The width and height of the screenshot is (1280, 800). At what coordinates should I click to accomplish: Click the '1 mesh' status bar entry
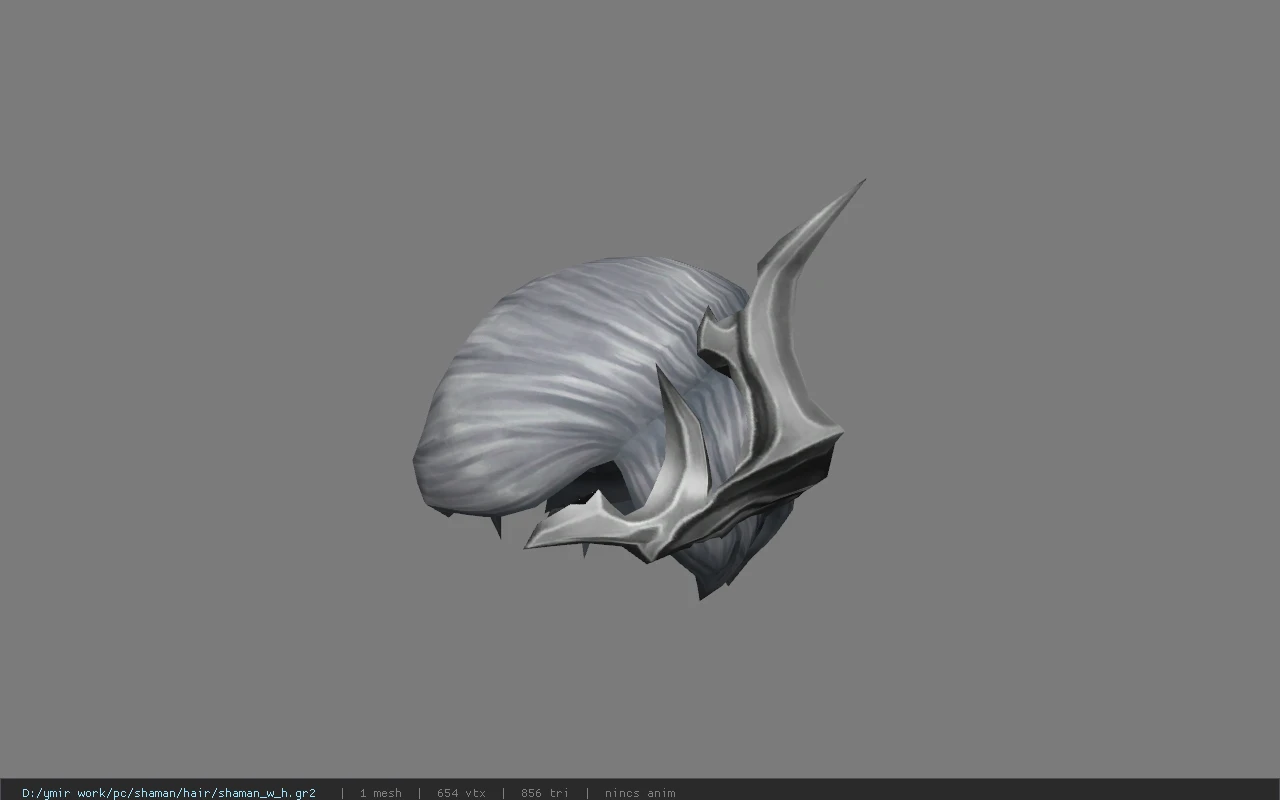click(x=380, y=793)
